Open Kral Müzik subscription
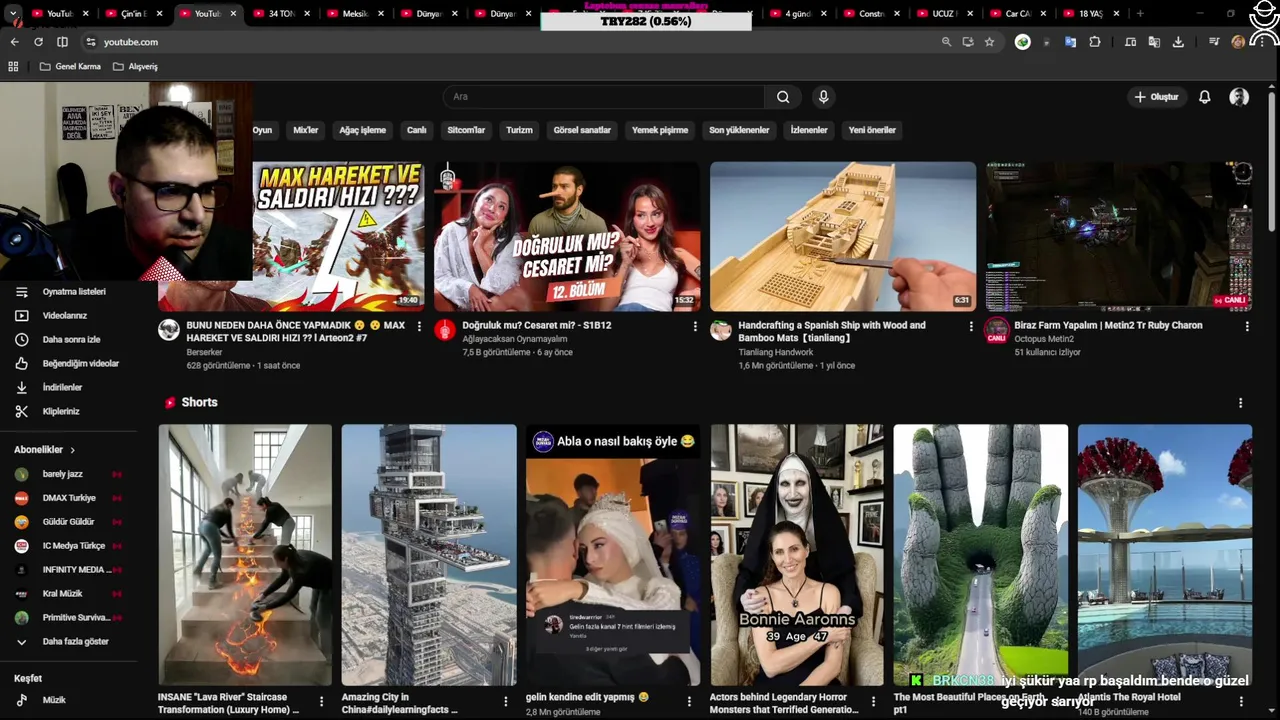The image size is (1280, 720). [x=68, y=594]
